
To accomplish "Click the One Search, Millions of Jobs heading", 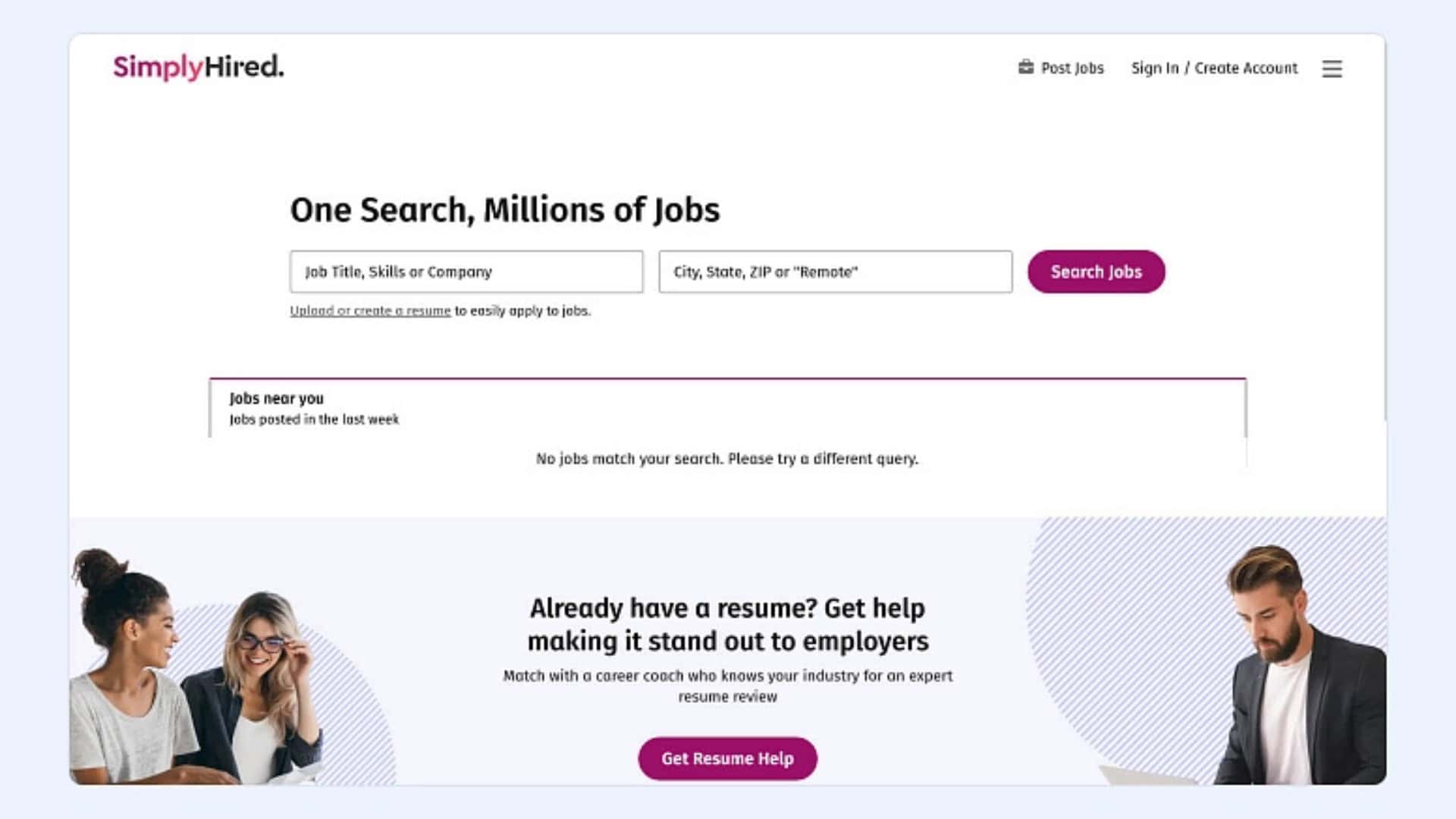I will click(504, 210).
